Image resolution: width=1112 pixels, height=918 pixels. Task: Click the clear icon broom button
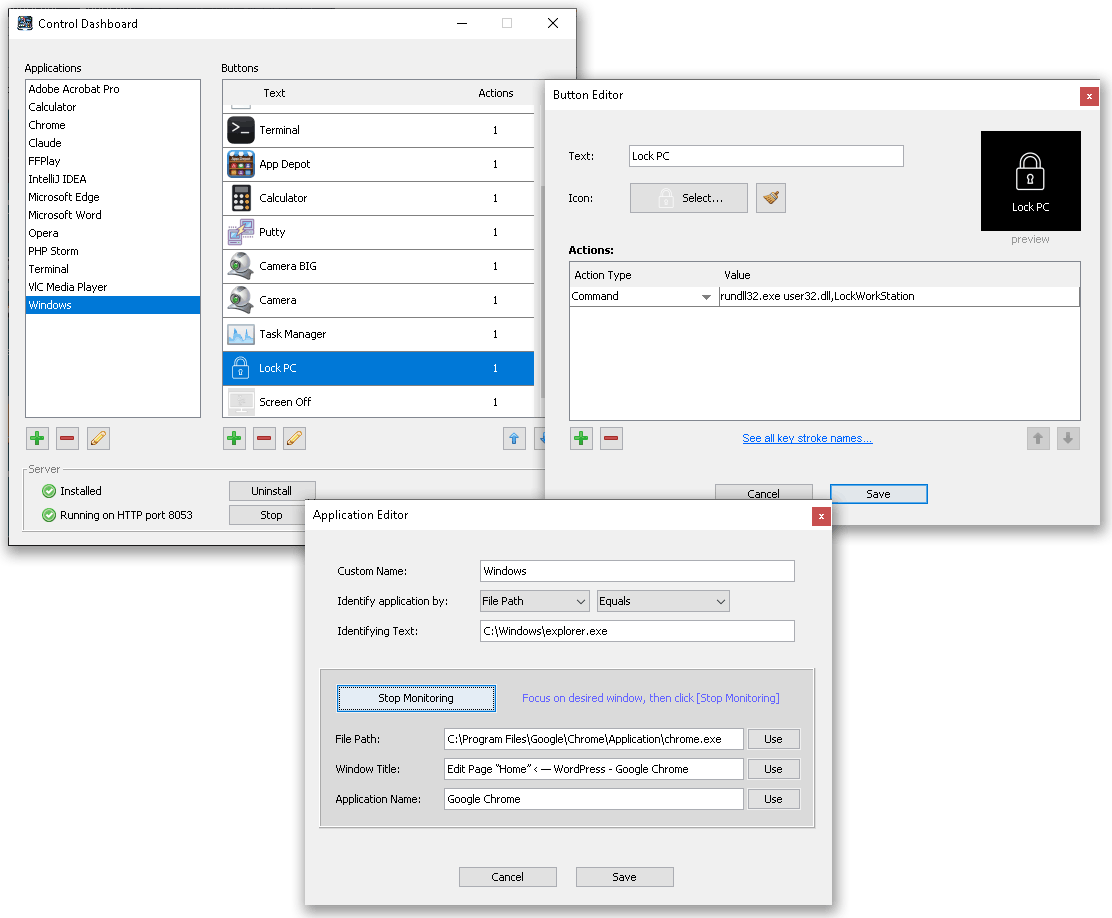tap(771, 198)
